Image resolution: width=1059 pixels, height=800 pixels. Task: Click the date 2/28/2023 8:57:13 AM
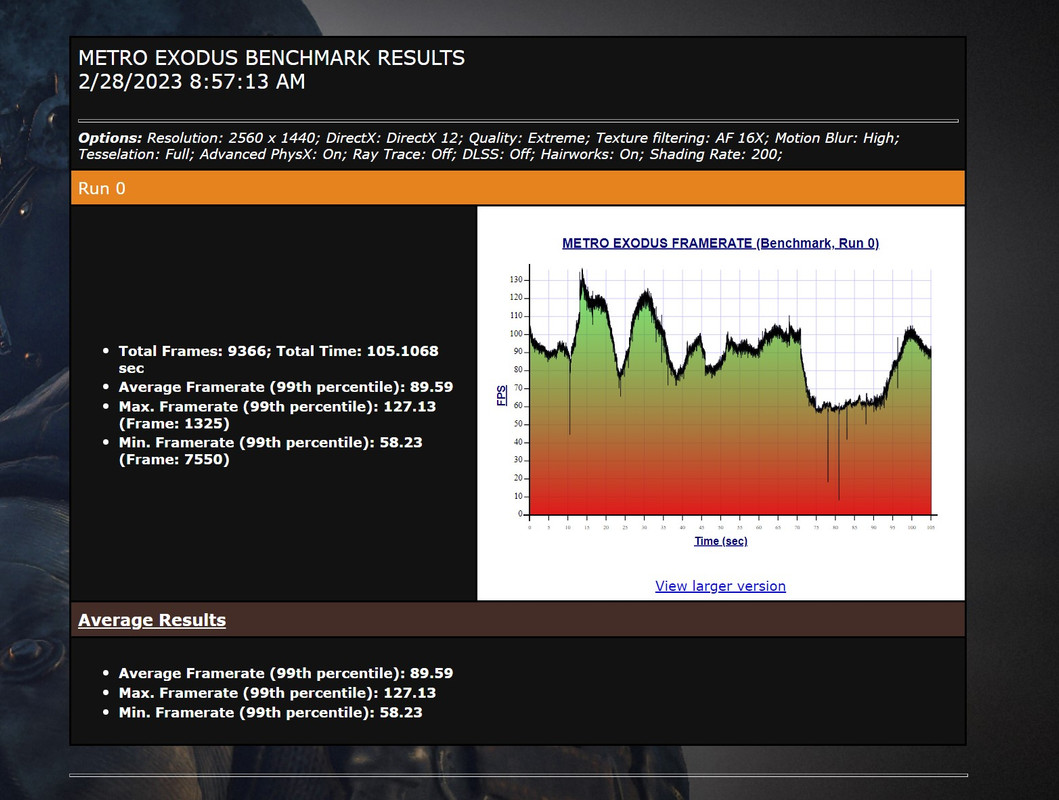(x=192, y=82)
